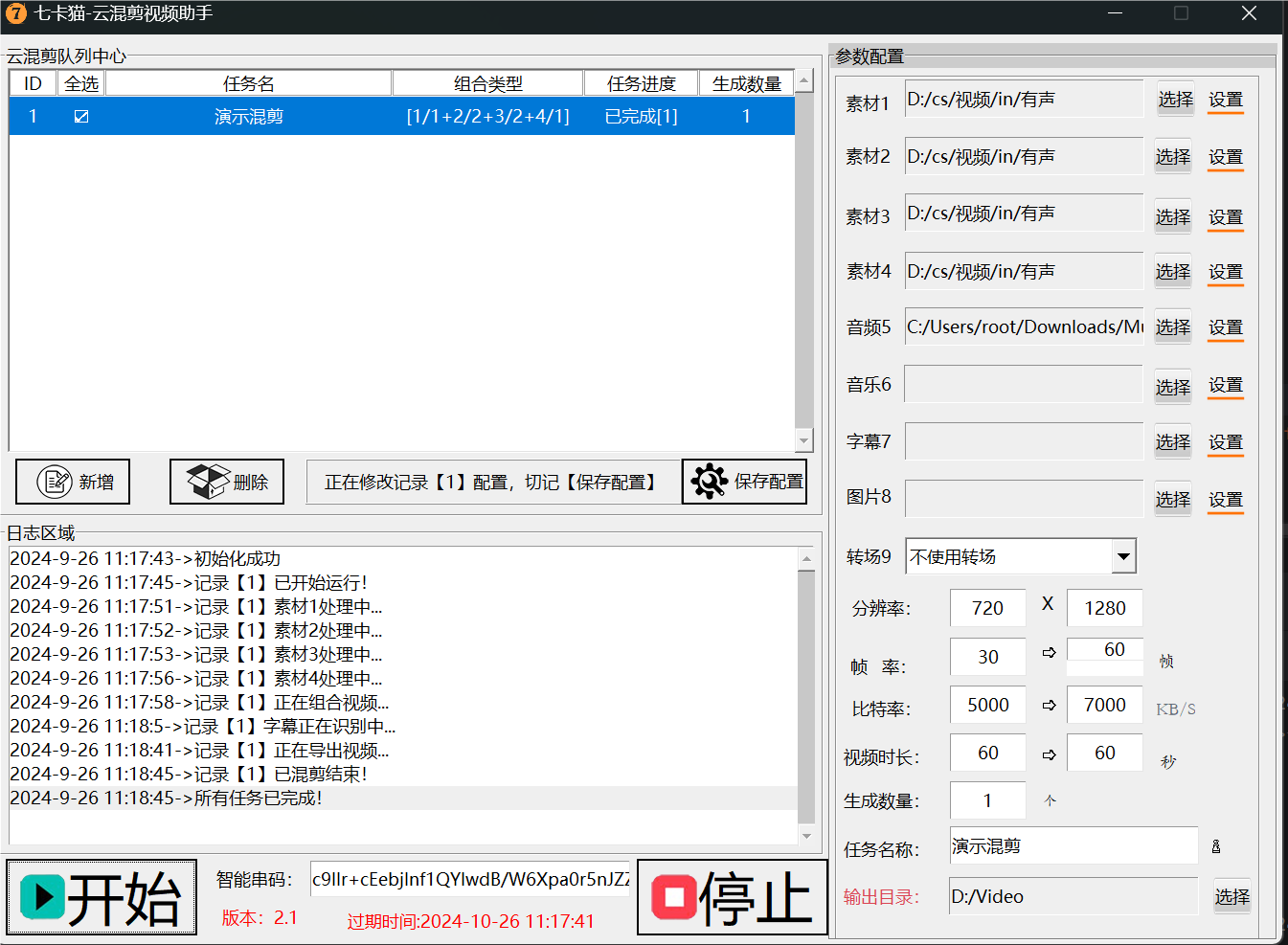The image size is (1288, 945).
Task: Click the arrow icon between 视频时长 fields
Action: click(1049, 754)
